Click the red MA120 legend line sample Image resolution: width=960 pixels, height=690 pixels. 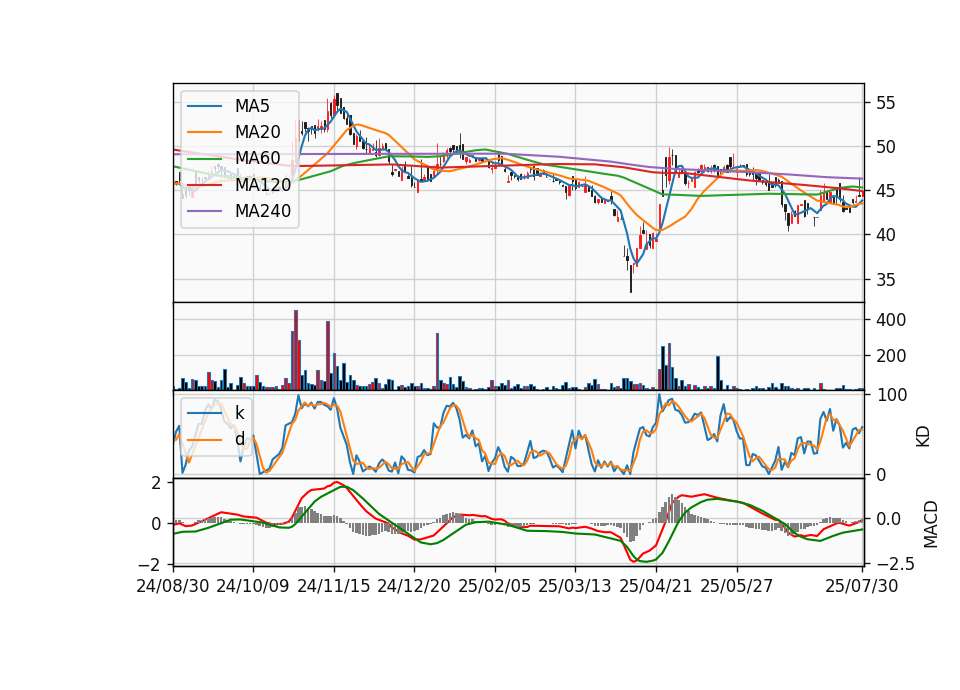204,185
